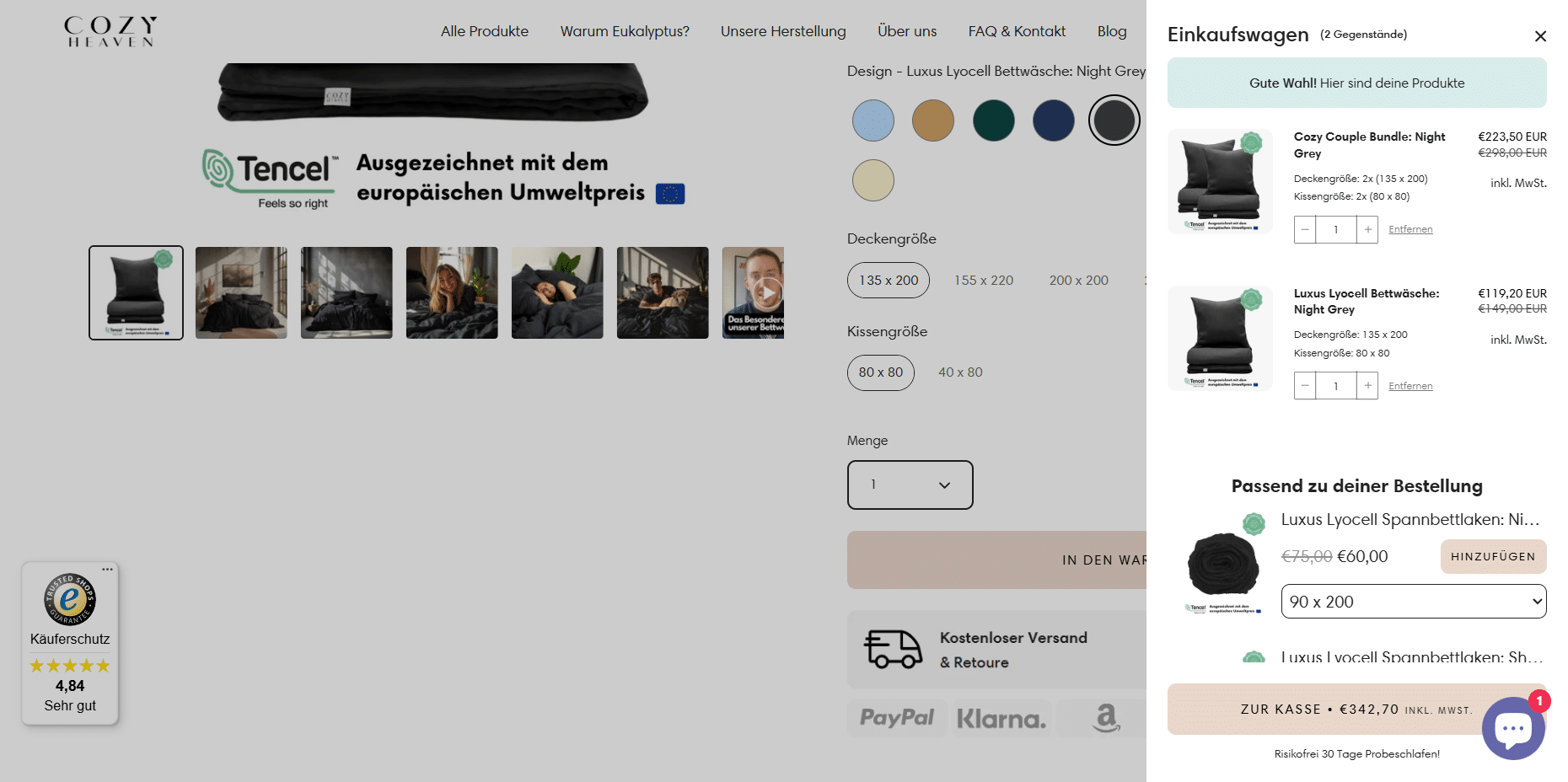Screen dimensions: 1568x782
Task: Remove Cozy Couple Bundle via Entfernen
Action: (1410, 229)
